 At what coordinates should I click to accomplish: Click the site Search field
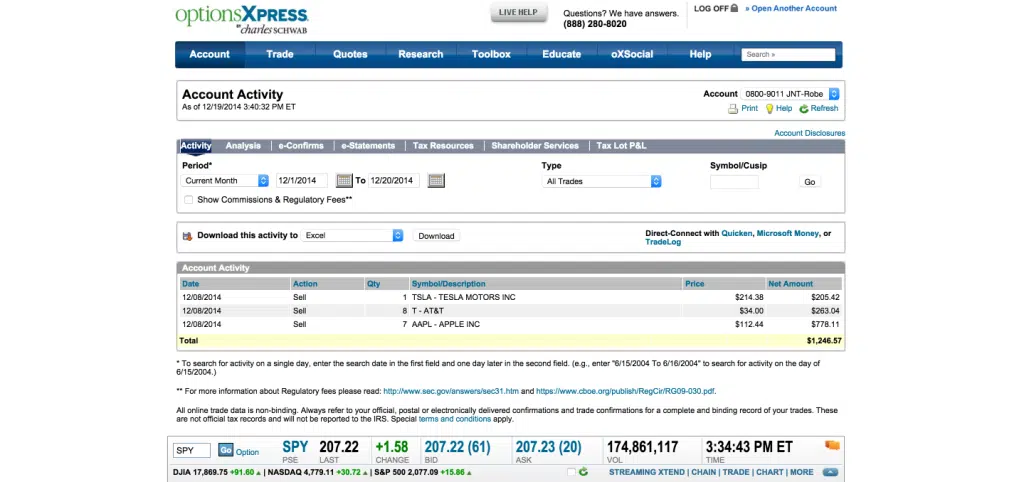pos(788,55)
